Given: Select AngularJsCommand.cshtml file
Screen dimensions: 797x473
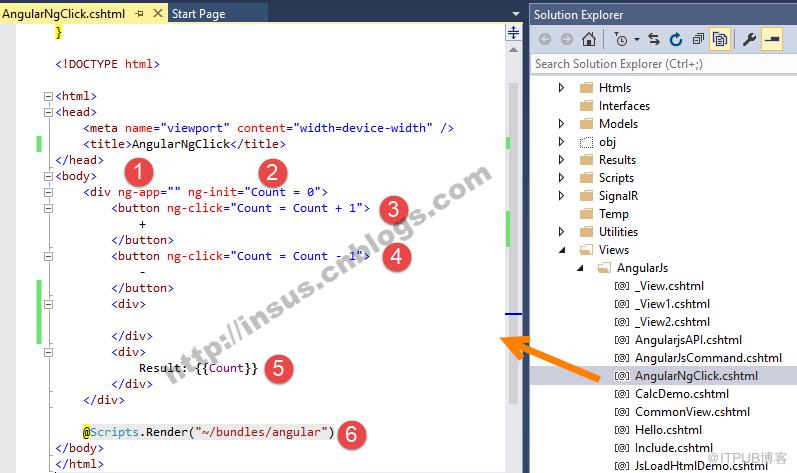Looking at the screenshot, I should point(708,358).
